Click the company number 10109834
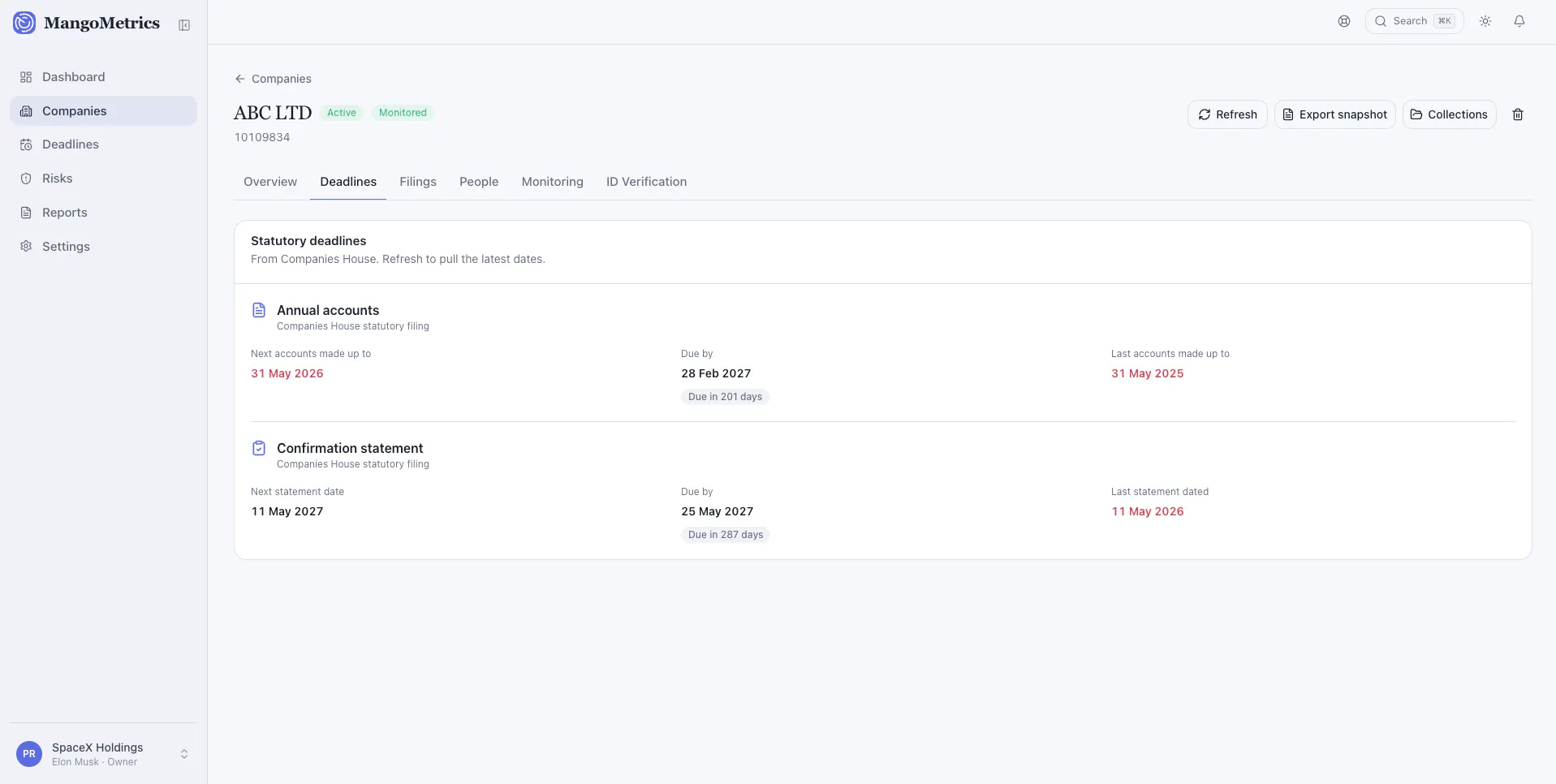The height and width of the screenshot is (784, 1556). 262,137
